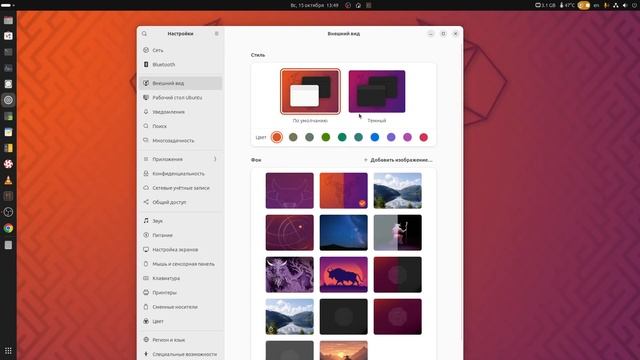
Task: Open Уведомления (Notifications) settings
Action: point(180,112)
